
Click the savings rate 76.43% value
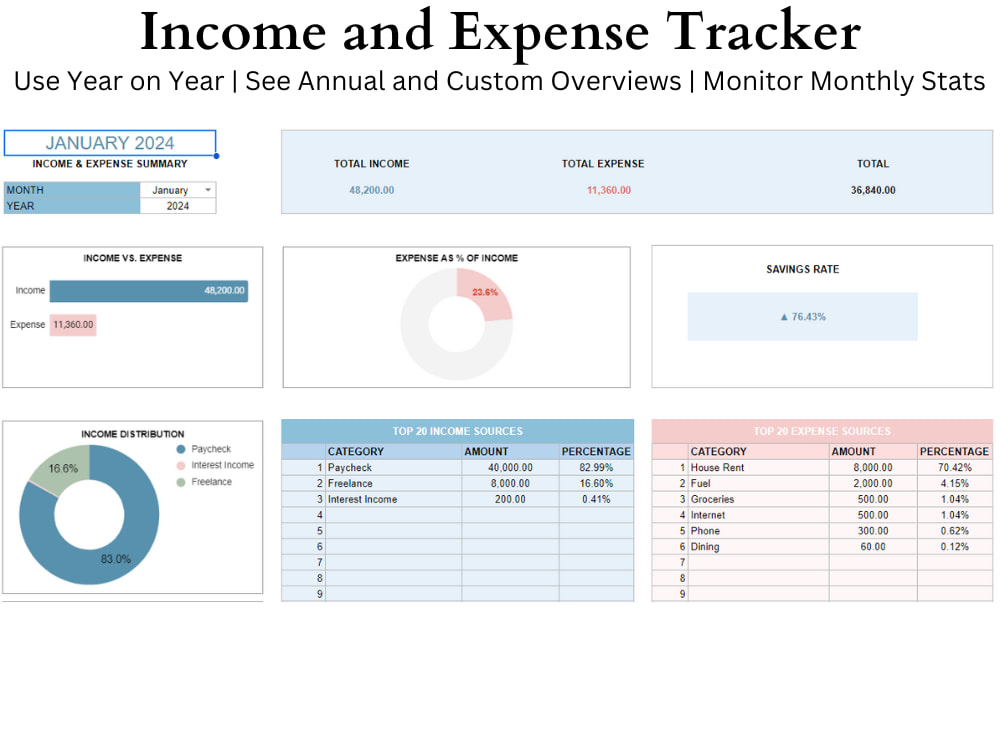coord(802,317)
